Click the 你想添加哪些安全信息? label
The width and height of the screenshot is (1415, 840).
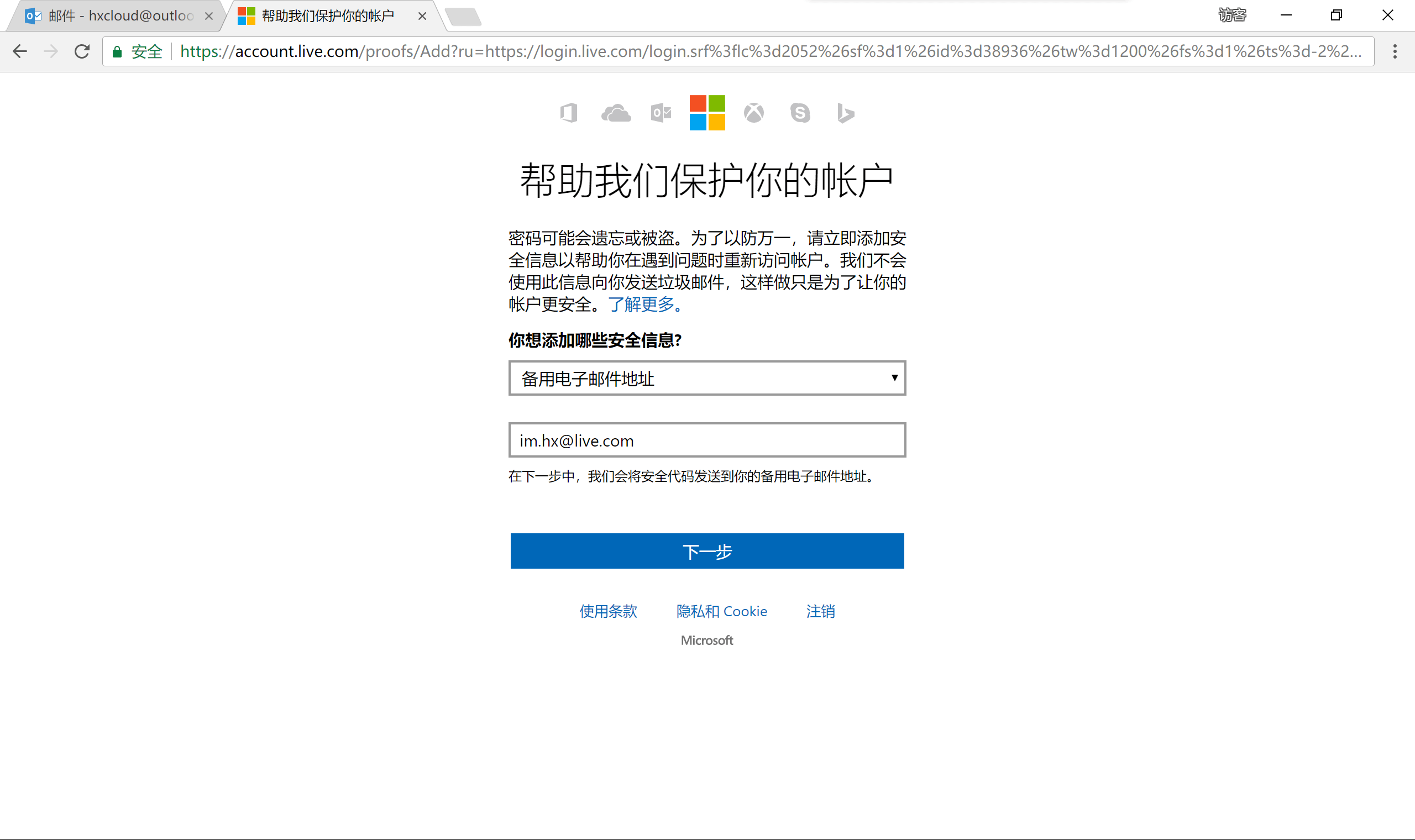(x=595, y=340)
